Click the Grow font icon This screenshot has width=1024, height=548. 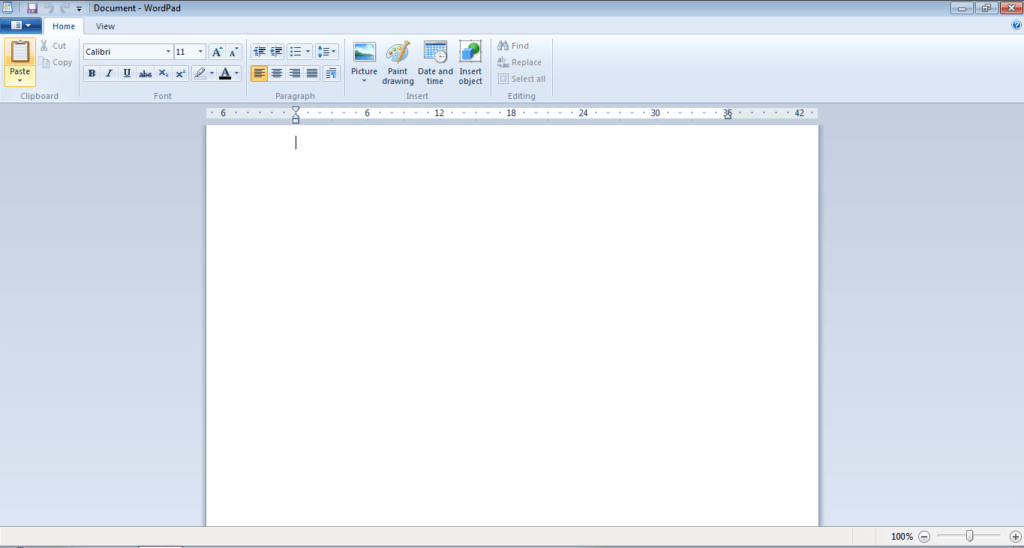(217, 51)
